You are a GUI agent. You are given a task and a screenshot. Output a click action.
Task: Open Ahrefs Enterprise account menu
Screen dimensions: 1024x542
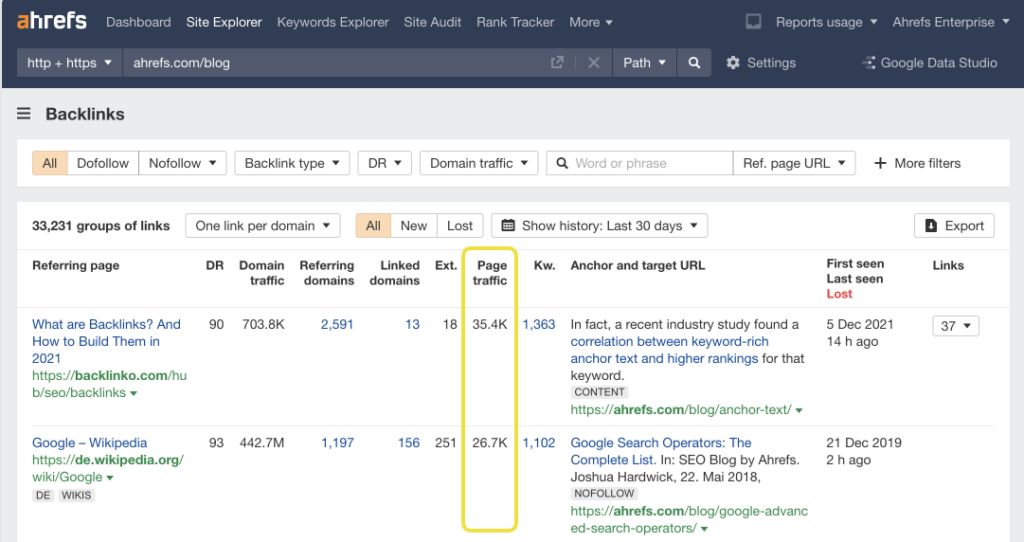point(951,22)
